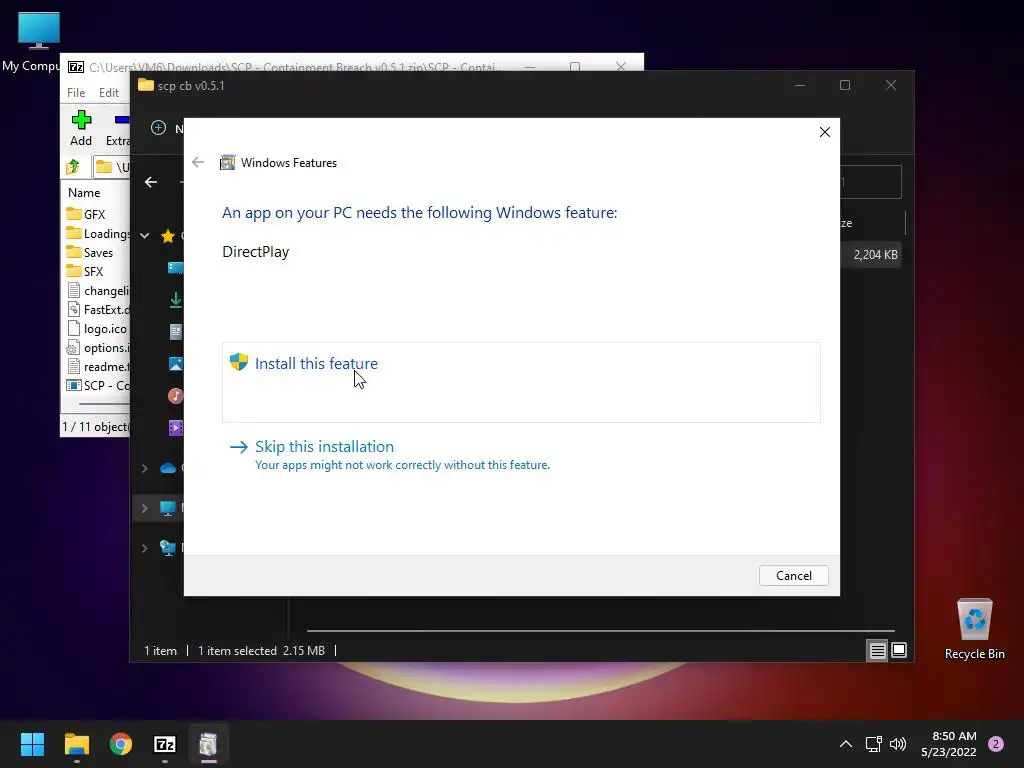Click the Windows Features taskbar icon

208,744
